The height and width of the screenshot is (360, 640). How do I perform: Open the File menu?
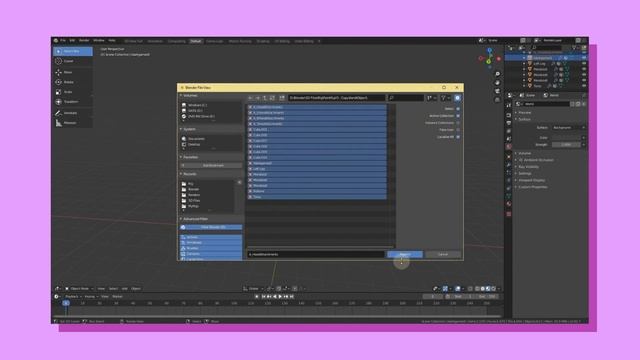63,40
